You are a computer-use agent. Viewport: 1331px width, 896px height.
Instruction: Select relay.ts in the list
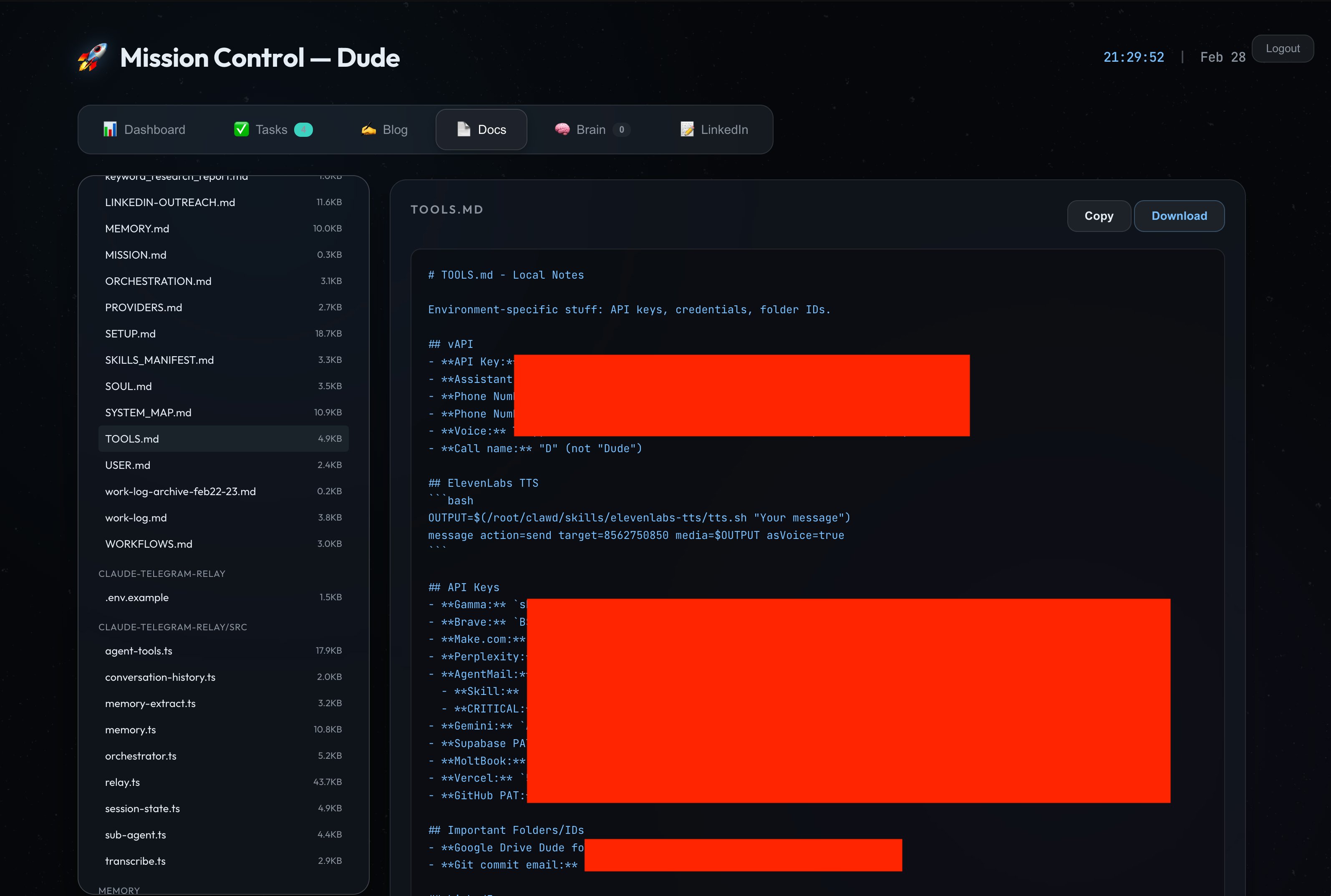(x=224, y=782)
